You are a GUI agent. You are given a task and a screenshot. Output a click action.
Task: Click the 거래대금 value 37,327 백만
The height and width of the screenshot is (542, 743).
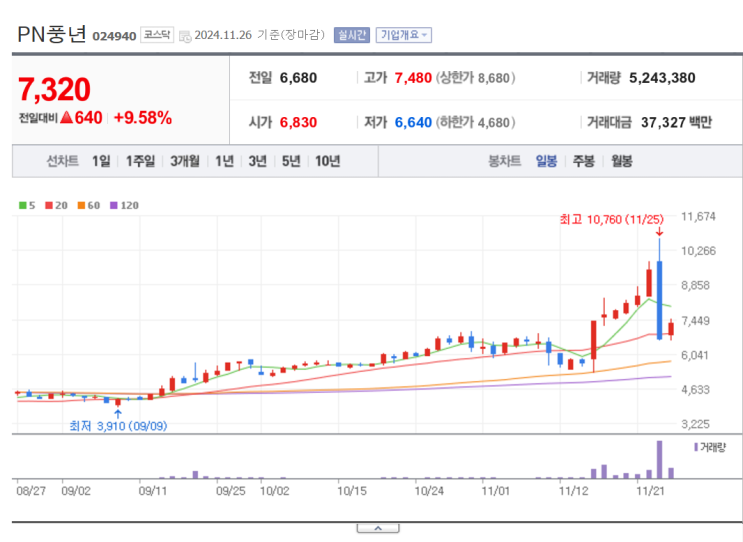[677, 122]
